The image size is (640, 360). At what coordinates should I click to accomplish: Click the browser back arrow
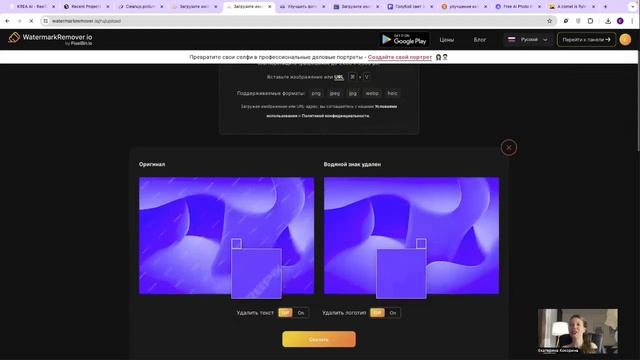[7, 21]
